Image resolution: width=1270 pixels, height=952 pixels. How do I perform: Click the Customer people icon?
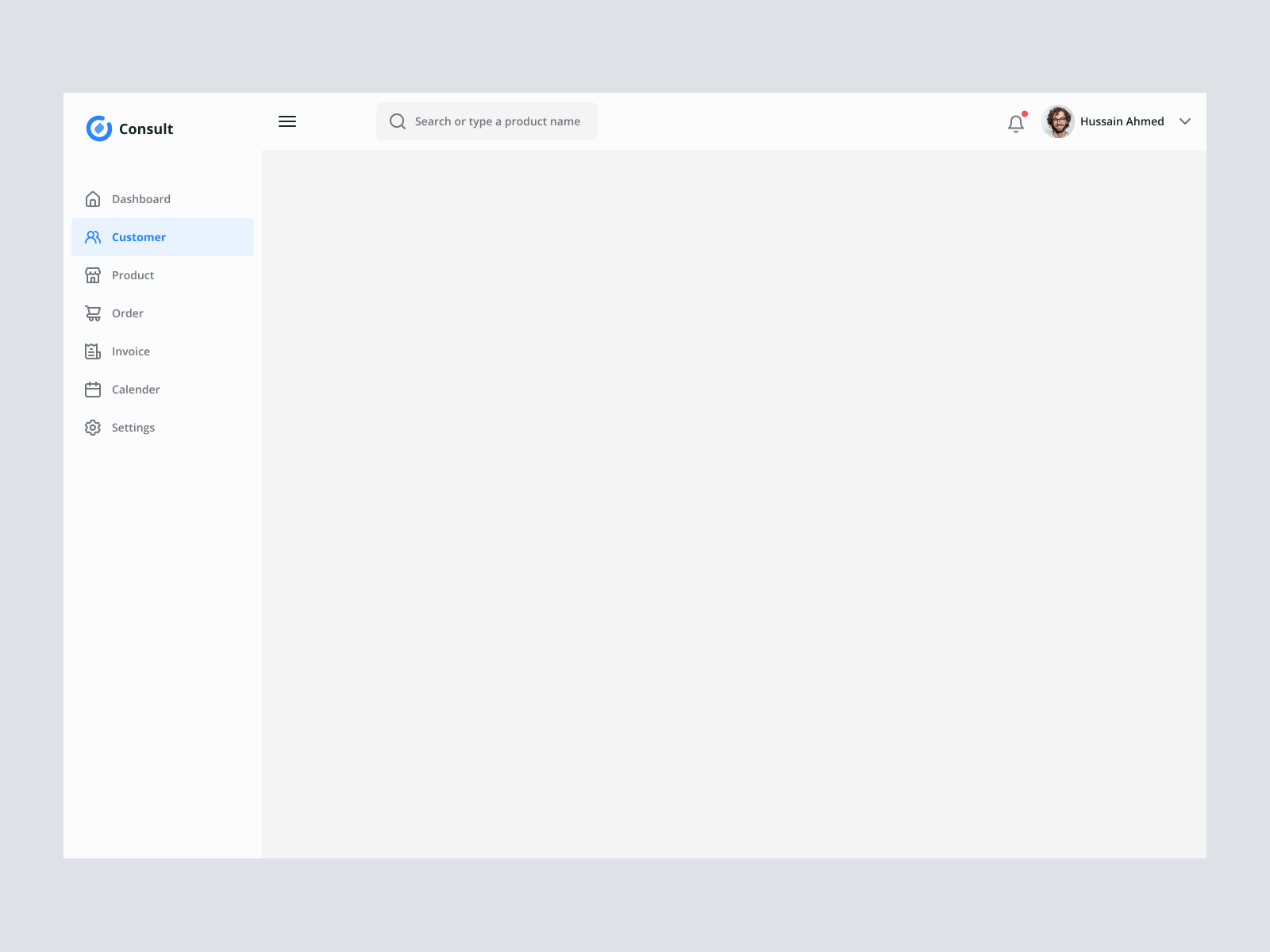coord(93,236)
